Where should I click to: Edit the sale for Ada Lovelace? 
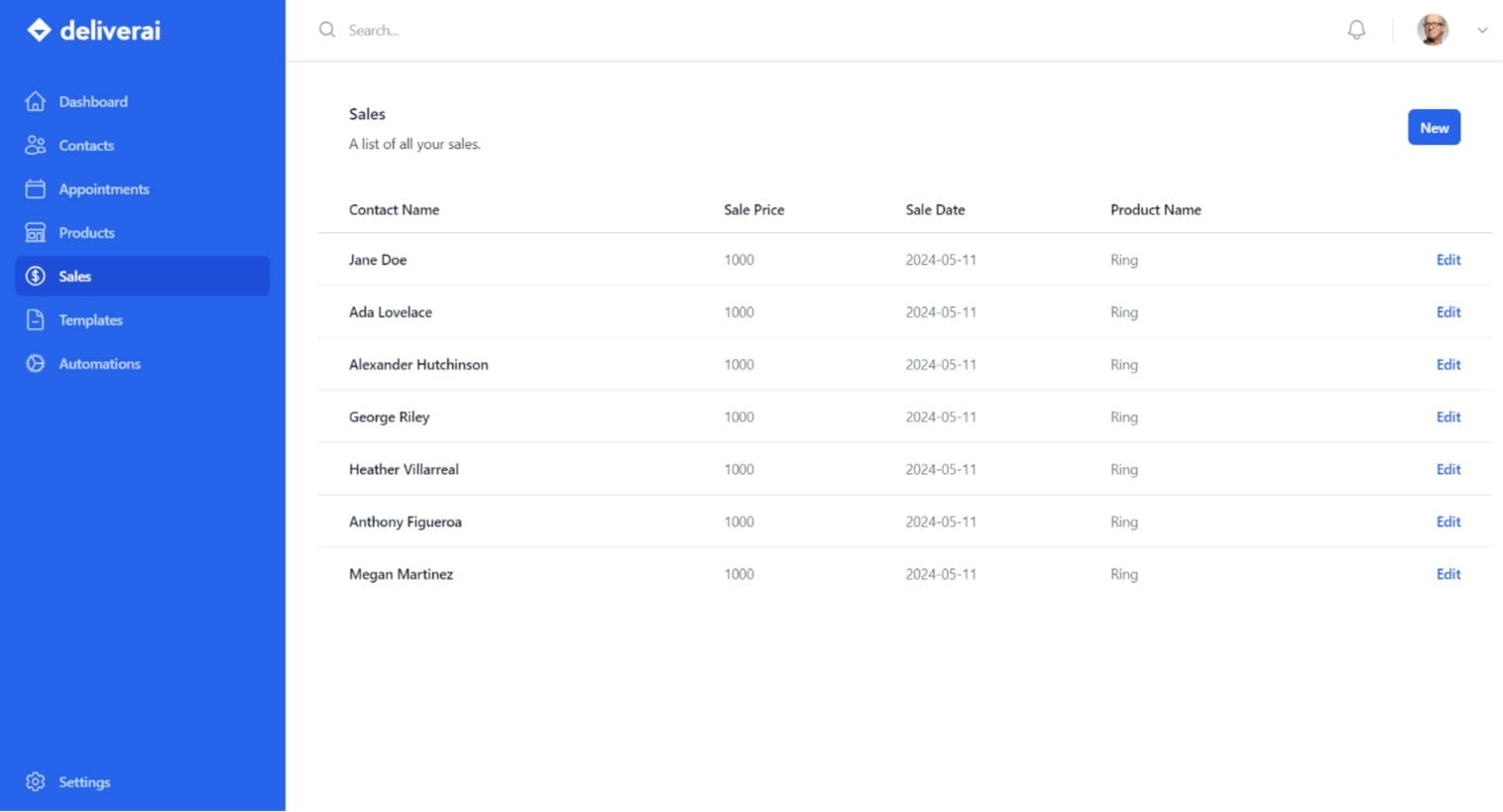[x=1447, y=311]
